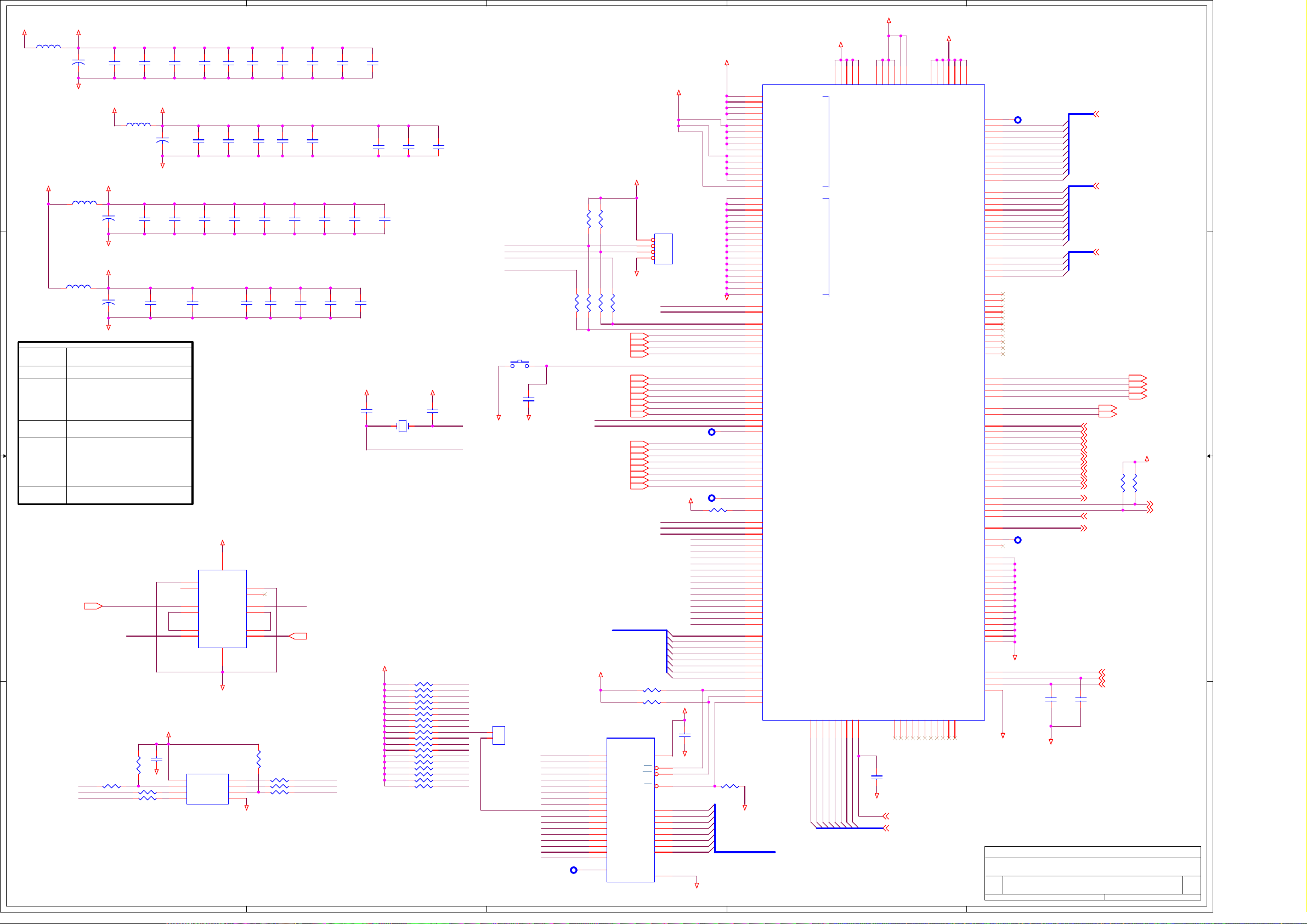This screenshot has height=924, width=1307.
Task: Click the crystal oscillator symbol
Action: click(403, 426)
